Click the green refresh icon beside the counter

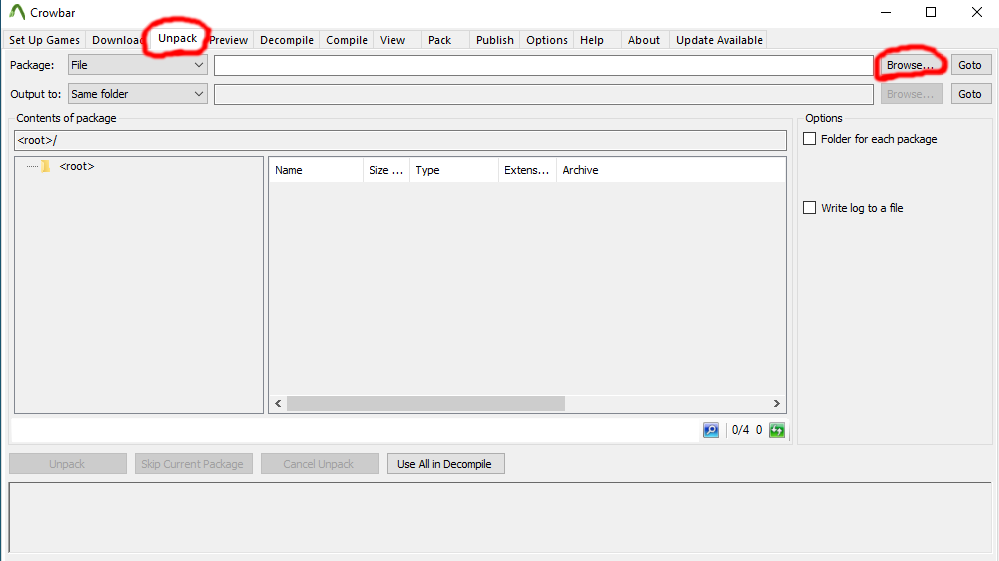[x=777, y=430]
